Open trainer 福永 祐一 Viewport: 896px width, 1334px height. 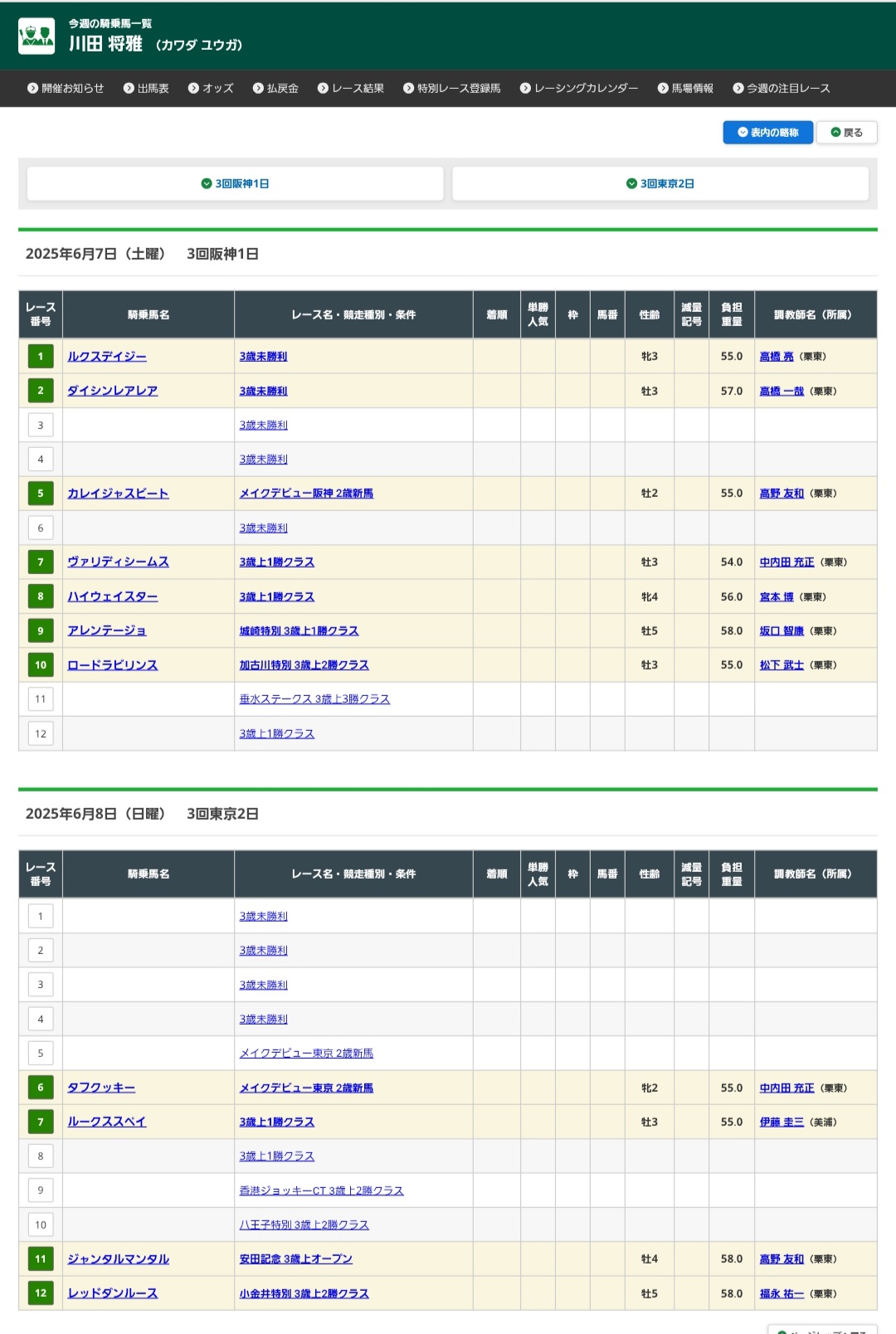tap(782, 1293)
